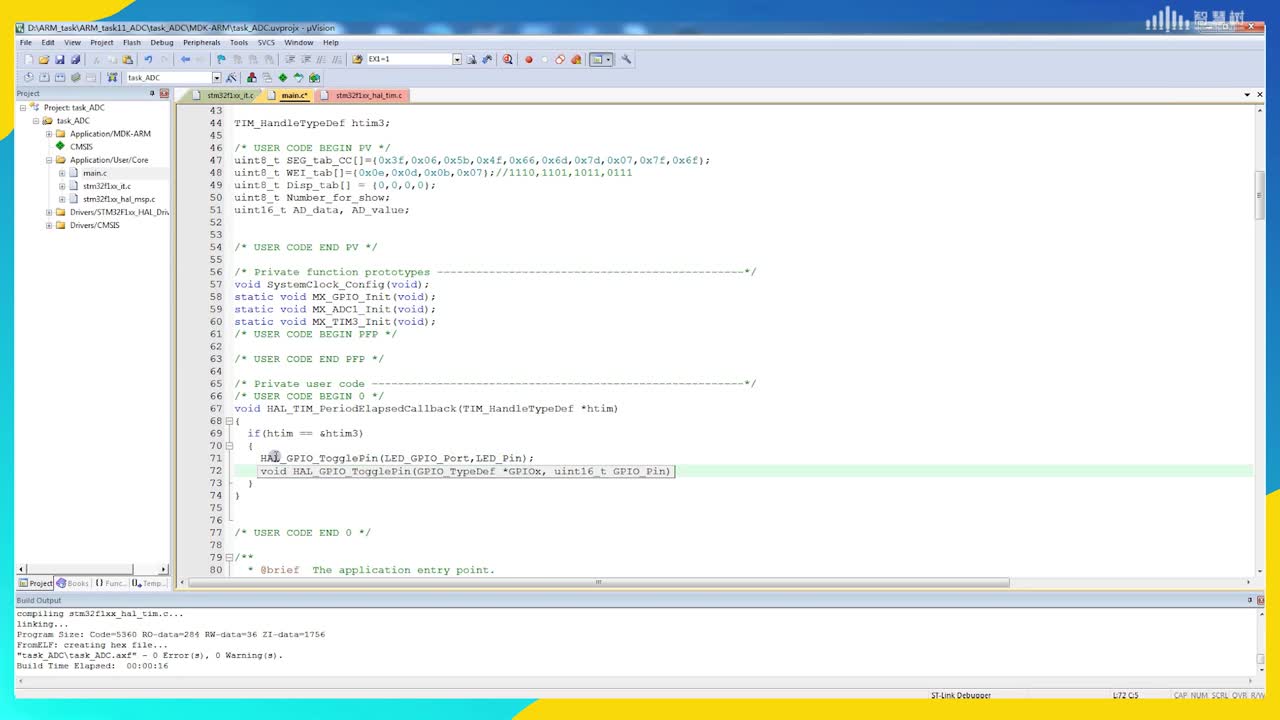Collapse the comment fold at line 79
This screenshot has height=720, width=1280.
click(x=229, y=557)
